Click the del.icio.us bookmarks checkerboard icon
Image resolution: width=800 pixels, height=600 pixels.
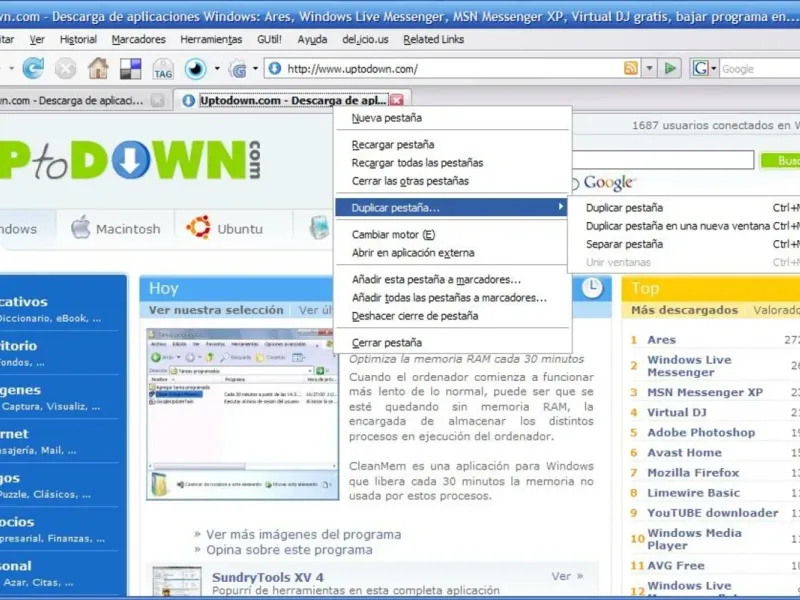pos(131,69)
